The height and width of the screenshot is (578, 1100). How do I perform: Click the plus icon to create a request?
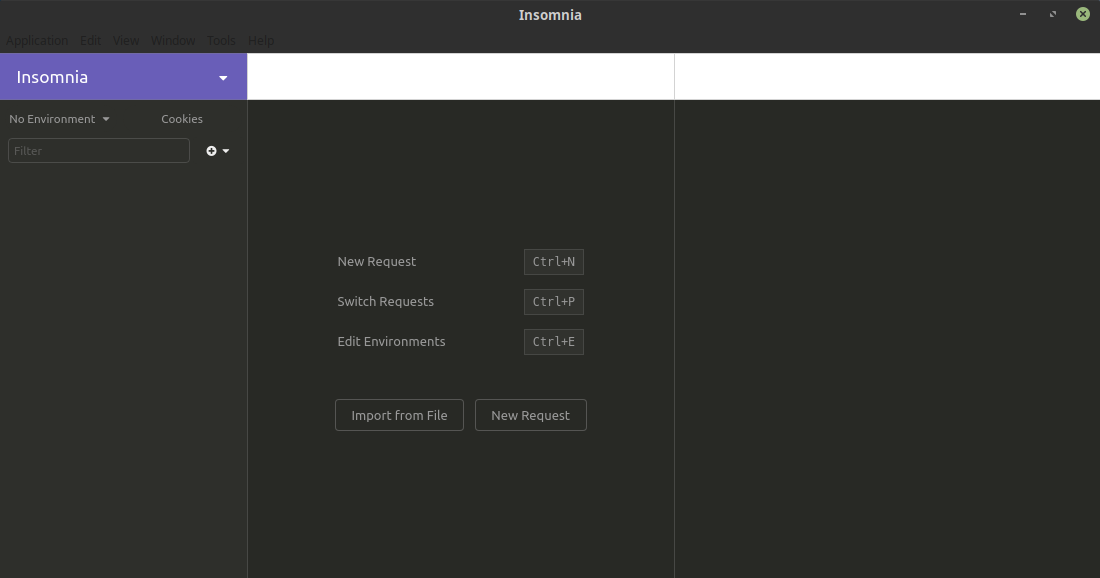tap(210, 150)
